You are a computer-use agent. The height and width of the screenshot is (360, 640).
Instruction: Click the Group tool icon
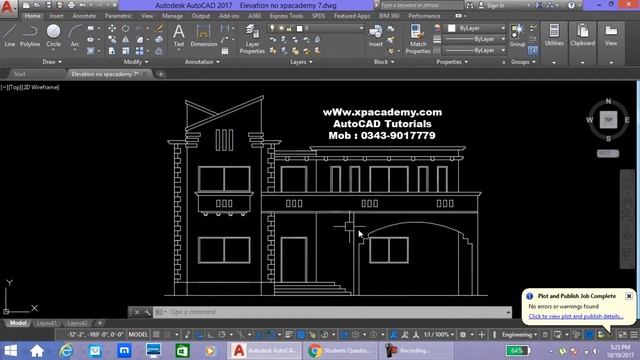[x=518, y=36]
